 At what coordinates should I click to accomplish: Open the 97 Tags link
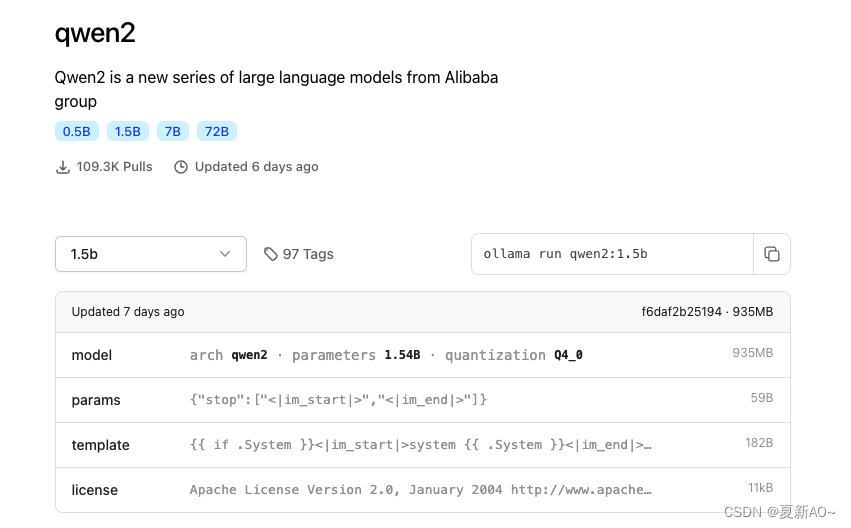tap(299, 254)
